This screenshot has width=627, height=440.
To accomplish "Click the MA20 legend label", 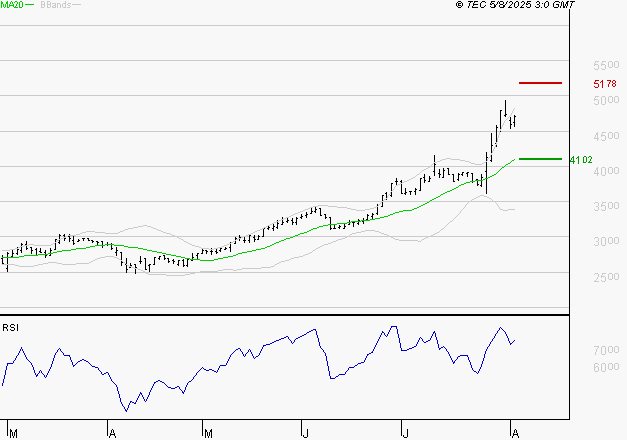I will [11, 6].
